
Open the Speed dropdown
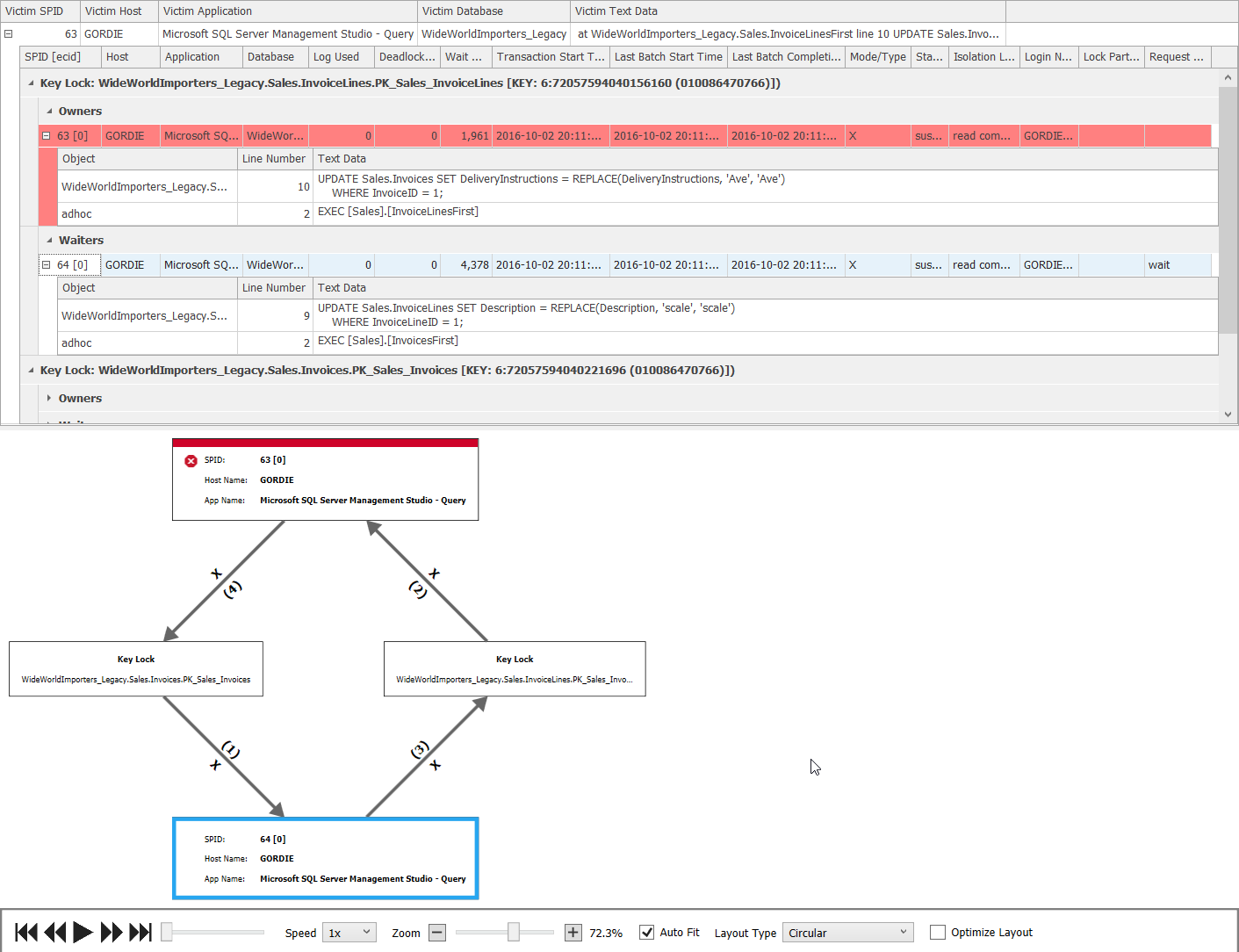pyautogui.click(x=349, y=933)
